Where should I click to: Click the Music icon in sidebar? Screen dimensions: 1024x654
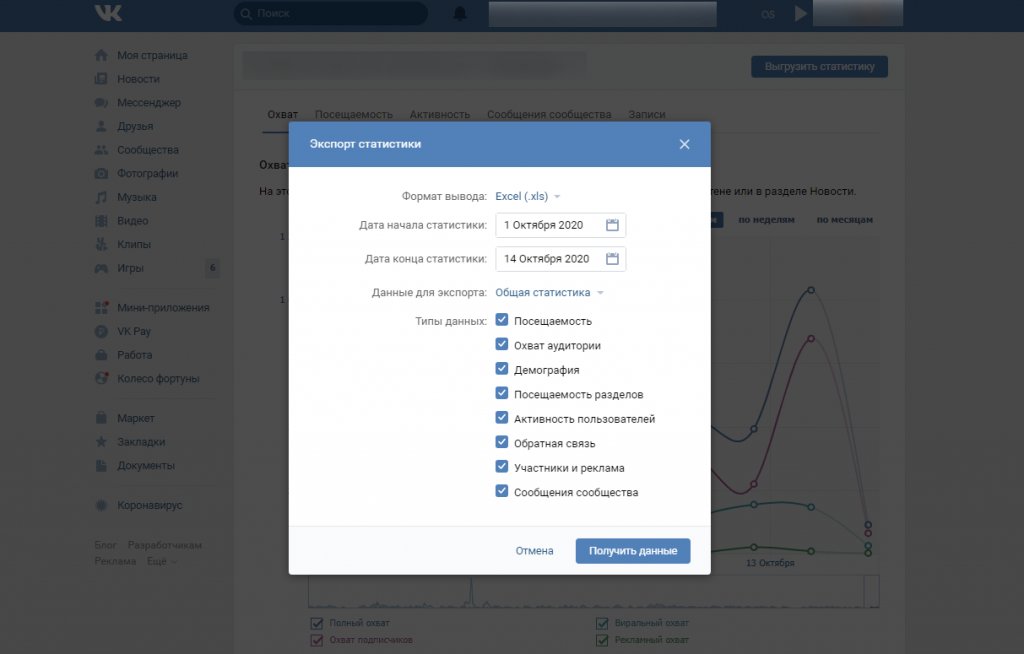(x=101, y=197)
